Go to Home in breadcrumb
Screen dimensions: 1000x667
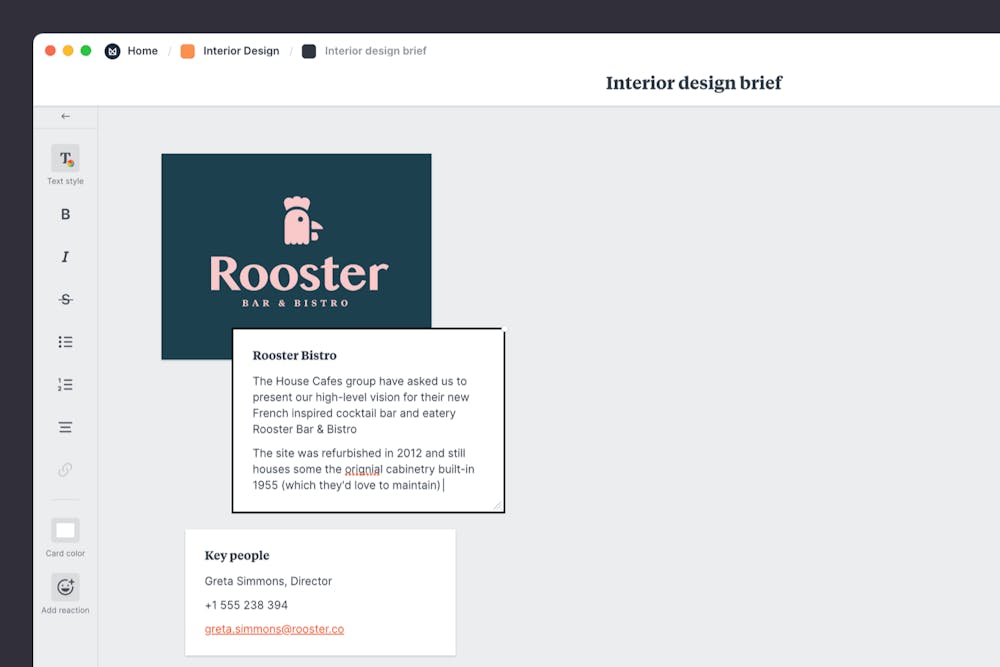click(x=142, y=51)
